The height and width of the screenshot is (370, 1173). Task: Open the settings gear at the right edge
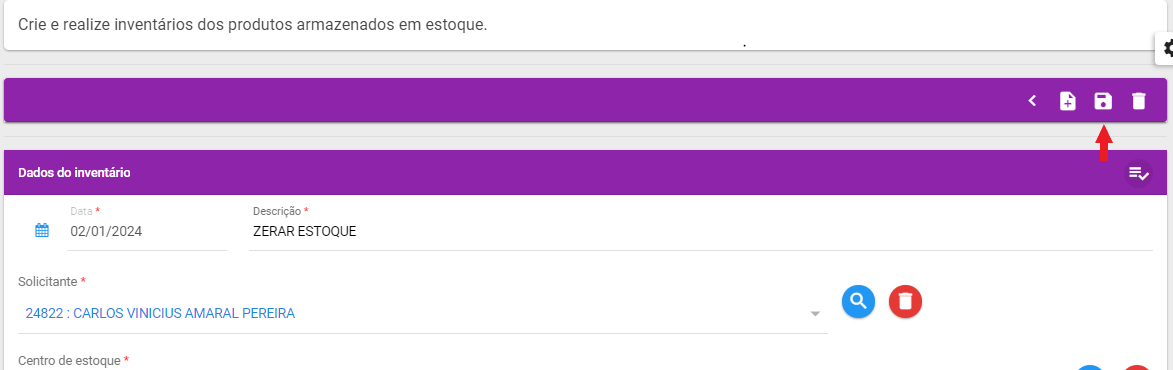tap(1166, 49)
